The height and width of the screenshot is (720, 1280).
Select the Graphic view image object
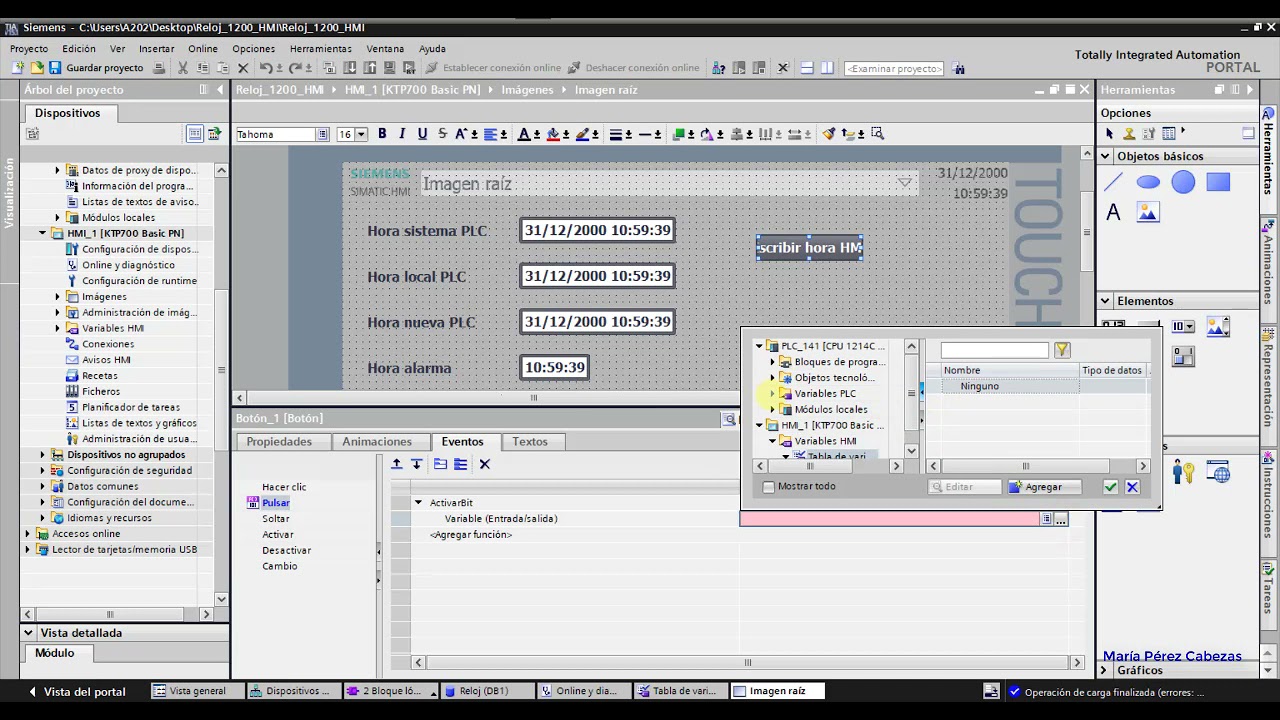[x=1148, y=213]
